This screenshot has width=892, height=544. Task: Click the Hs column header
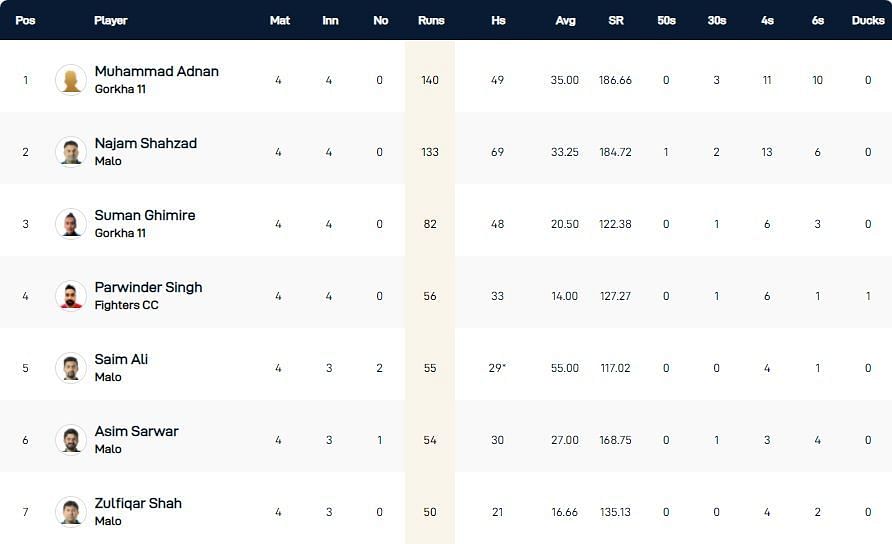[498, 20]
